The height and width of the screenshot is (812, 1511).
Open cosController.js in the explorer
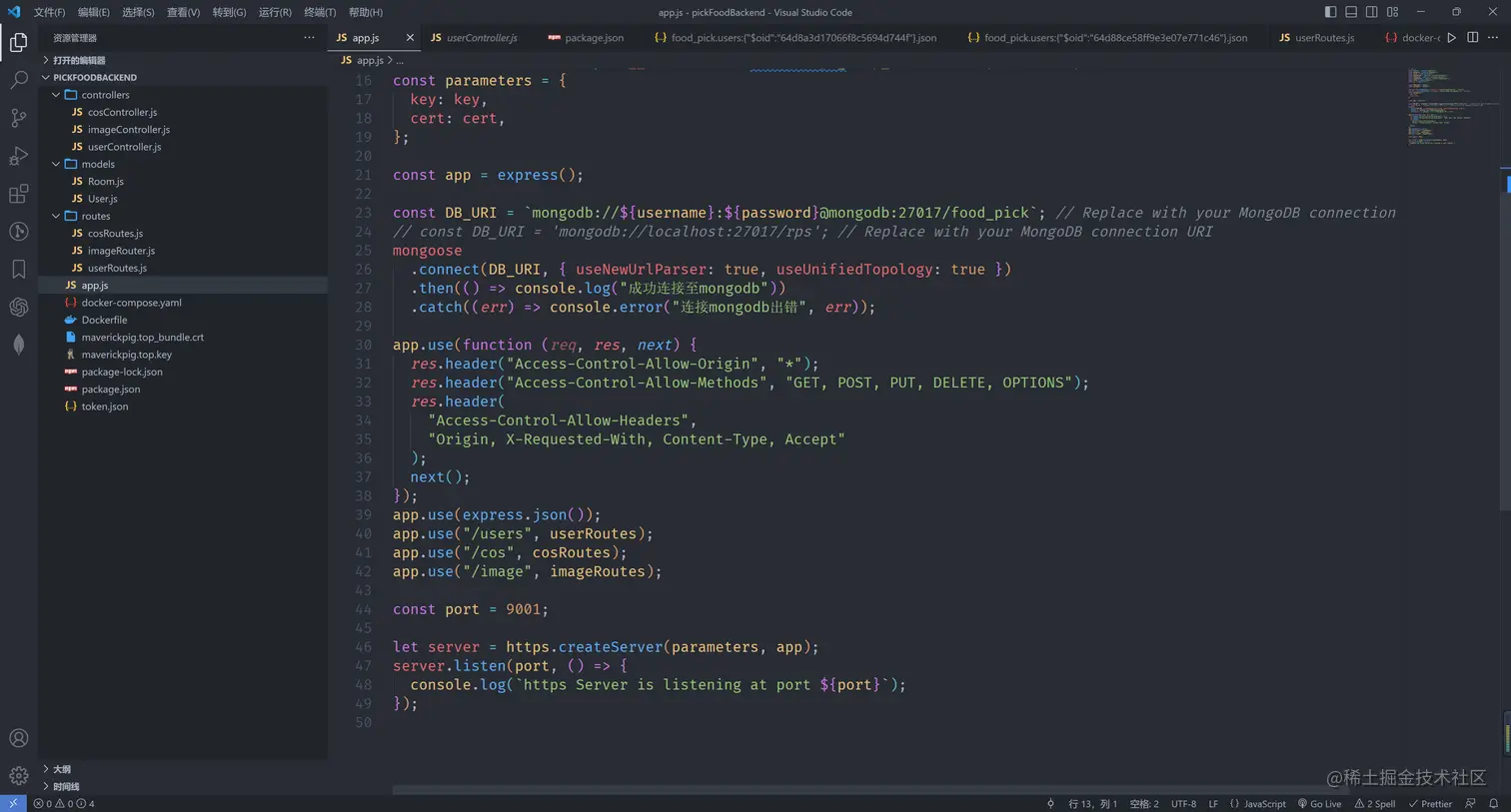(x=122, y=112)
